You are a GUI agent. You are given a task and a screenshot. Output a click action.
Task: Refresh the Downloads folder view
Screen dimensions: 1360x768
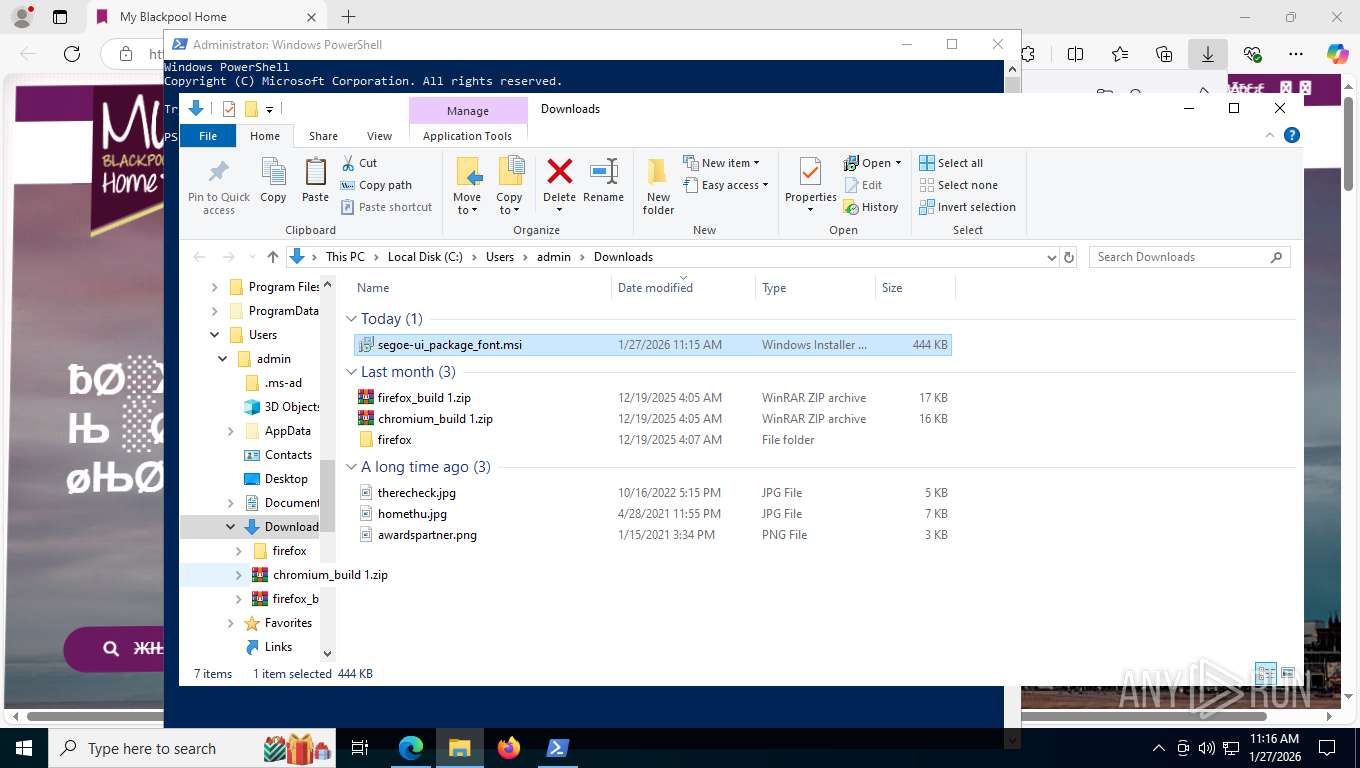(x=1069, y=257)
